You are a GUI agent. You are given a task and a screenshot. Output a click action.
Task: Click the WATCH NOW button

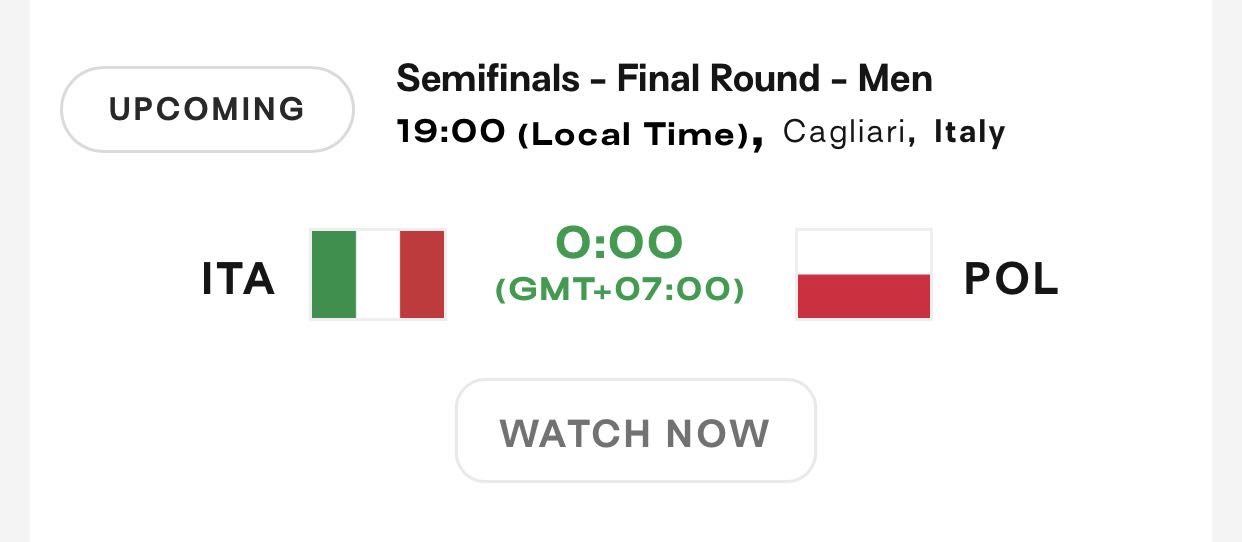coord(636,431)
